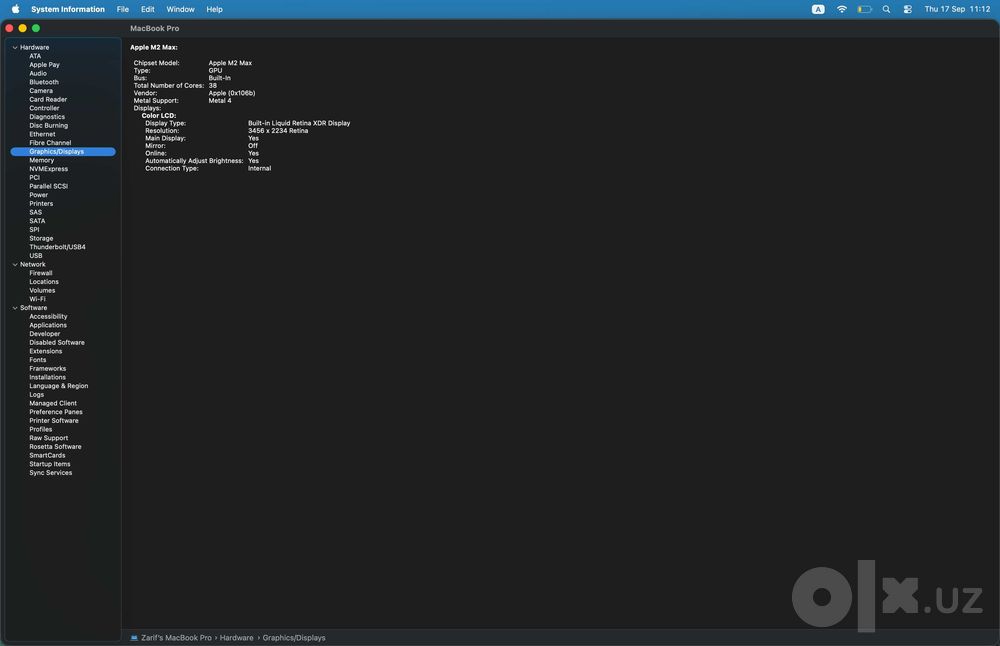The image size is (1000, 646).
Task: Open Control Center
Action: tap(908, 9)
